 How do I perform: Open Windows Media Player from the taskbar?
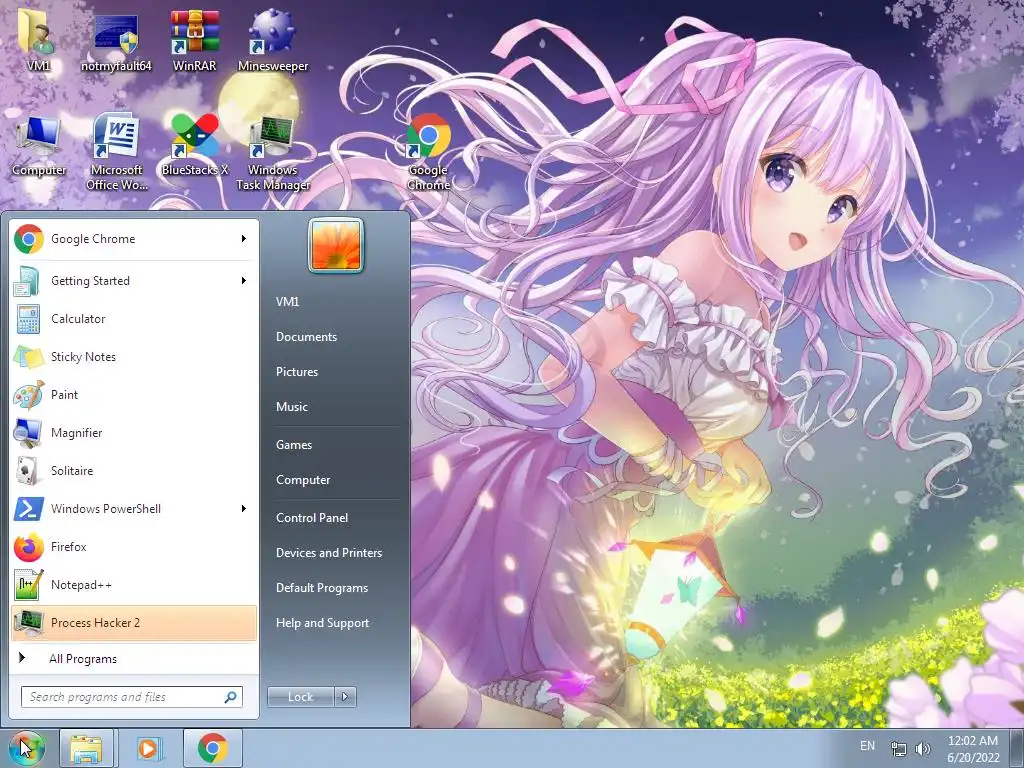pos(148,748)
